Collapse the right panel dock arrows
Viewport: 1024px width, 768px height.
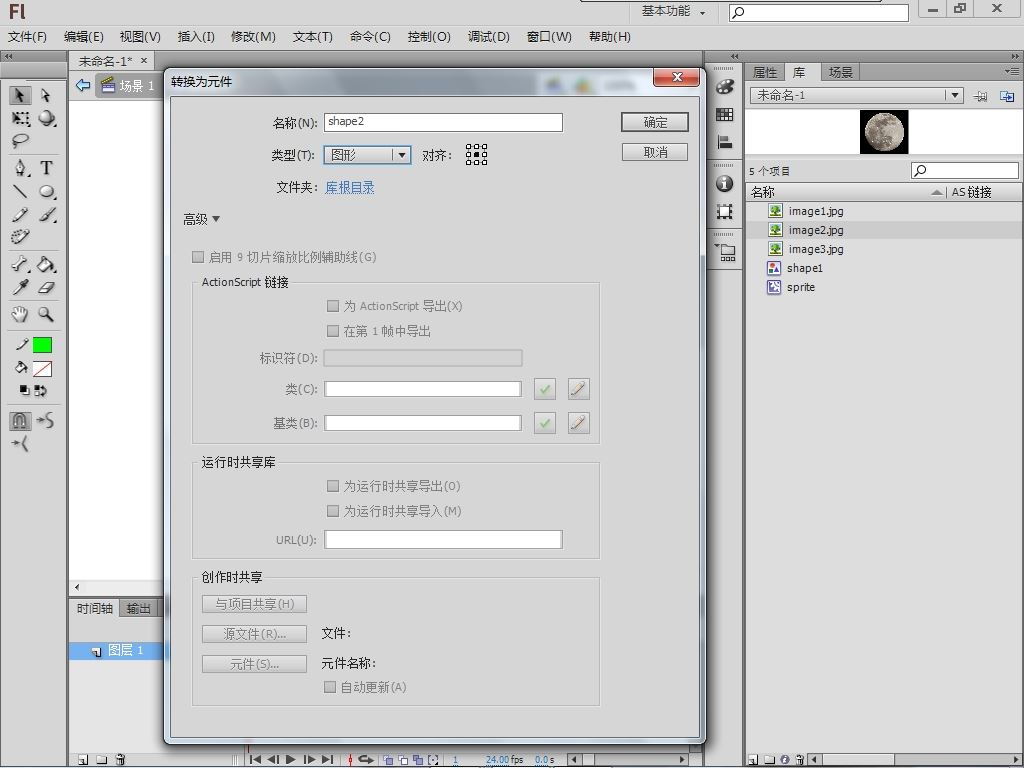[x=1014, y=56]
